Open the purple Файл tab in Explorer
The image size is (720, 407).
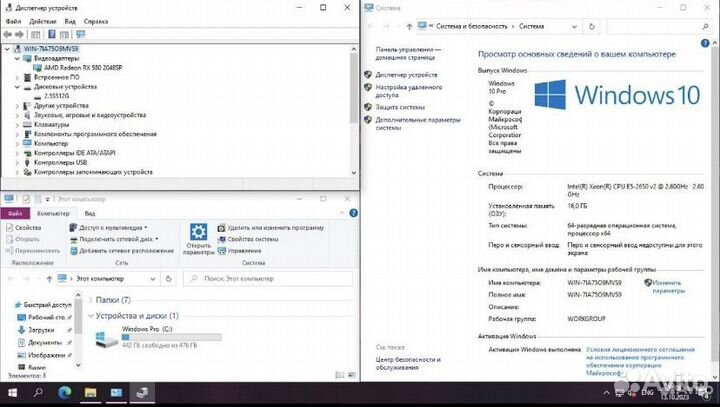point(14,213)
